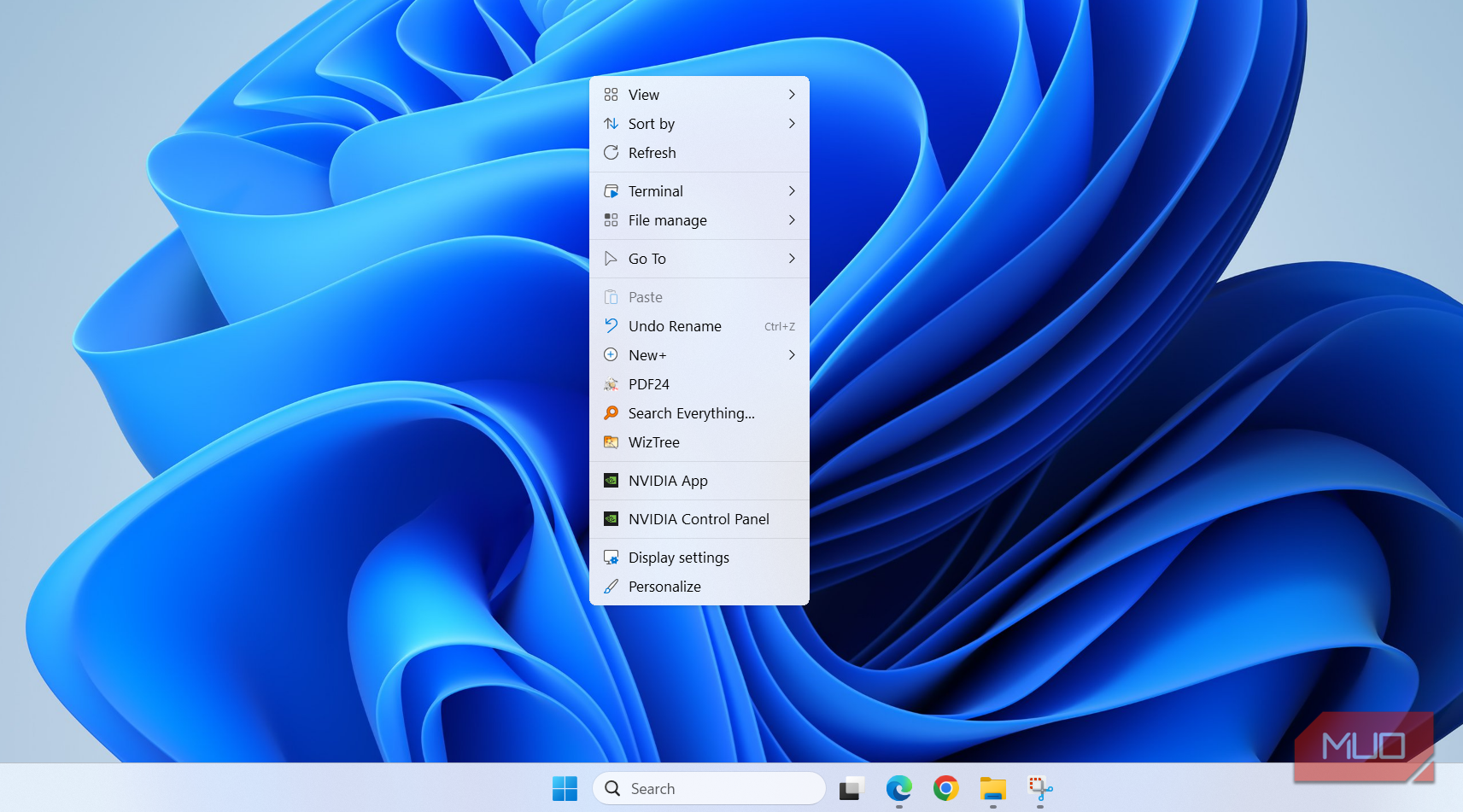Image resolution: width=1463 pixels, height=812 pixels.
Task: Click the Terminal icon in the menu
Action: tap(611, 191)
